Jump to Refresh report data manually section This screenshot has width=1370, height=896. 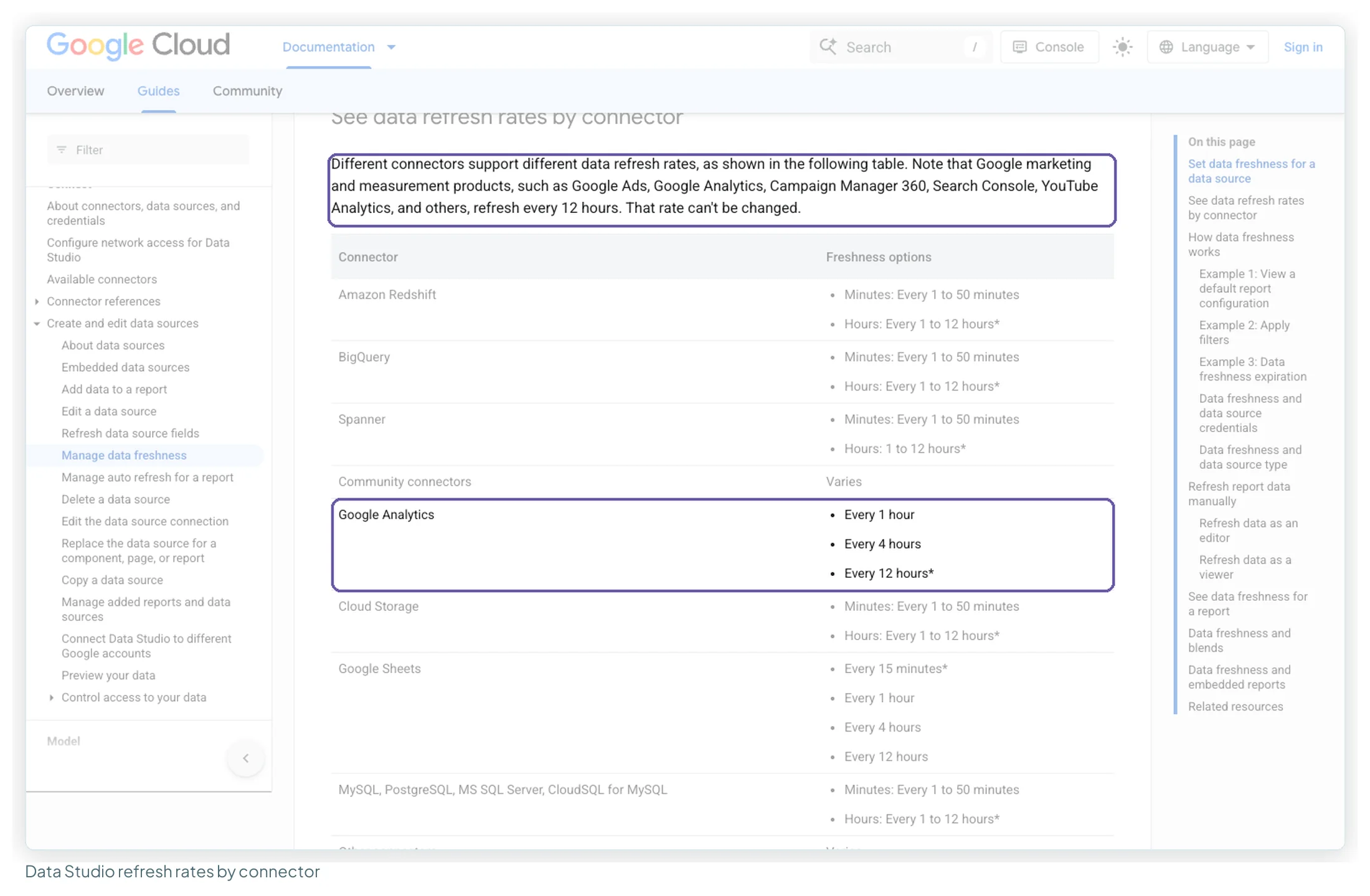pos(1239,493)
